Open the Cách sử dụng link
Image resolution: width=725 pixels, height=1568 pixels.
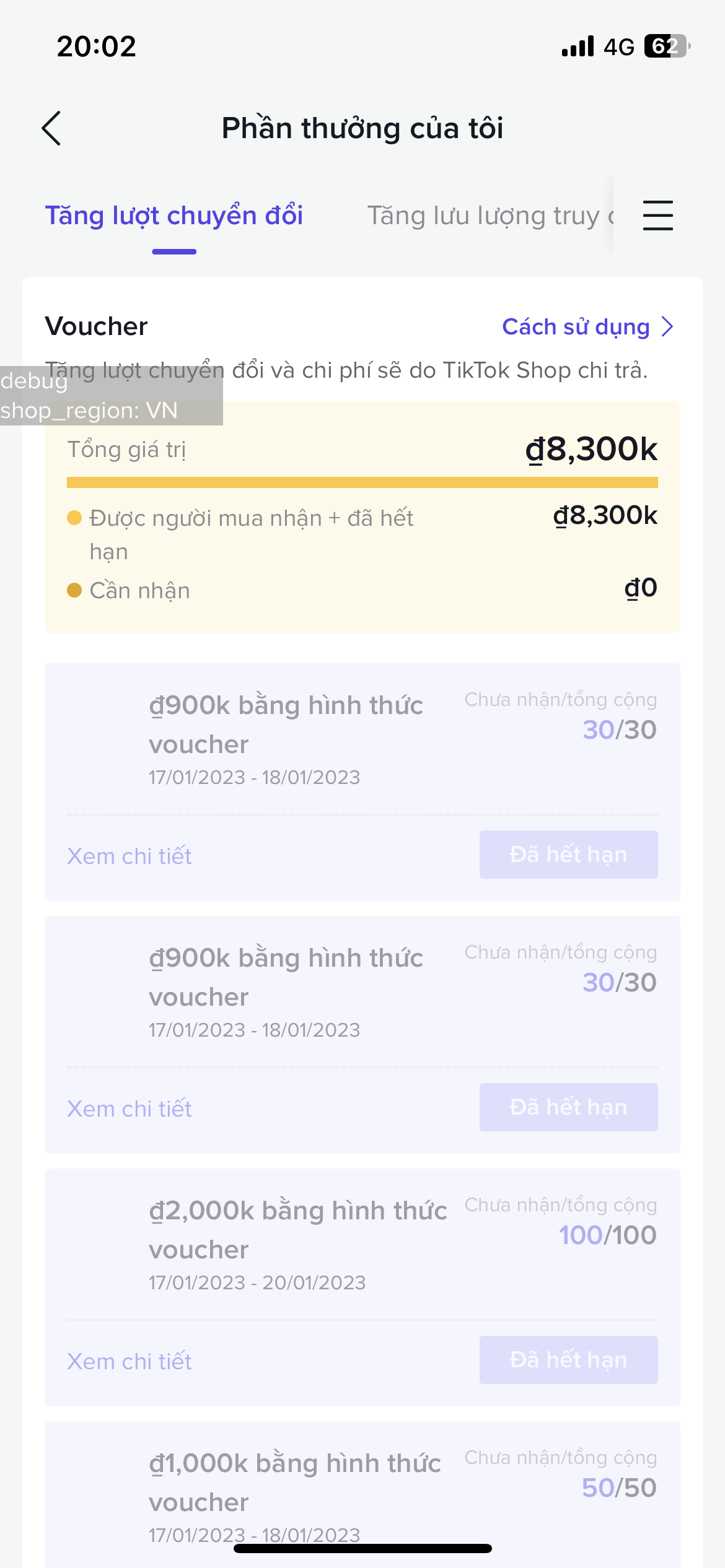tap(576, 326)
